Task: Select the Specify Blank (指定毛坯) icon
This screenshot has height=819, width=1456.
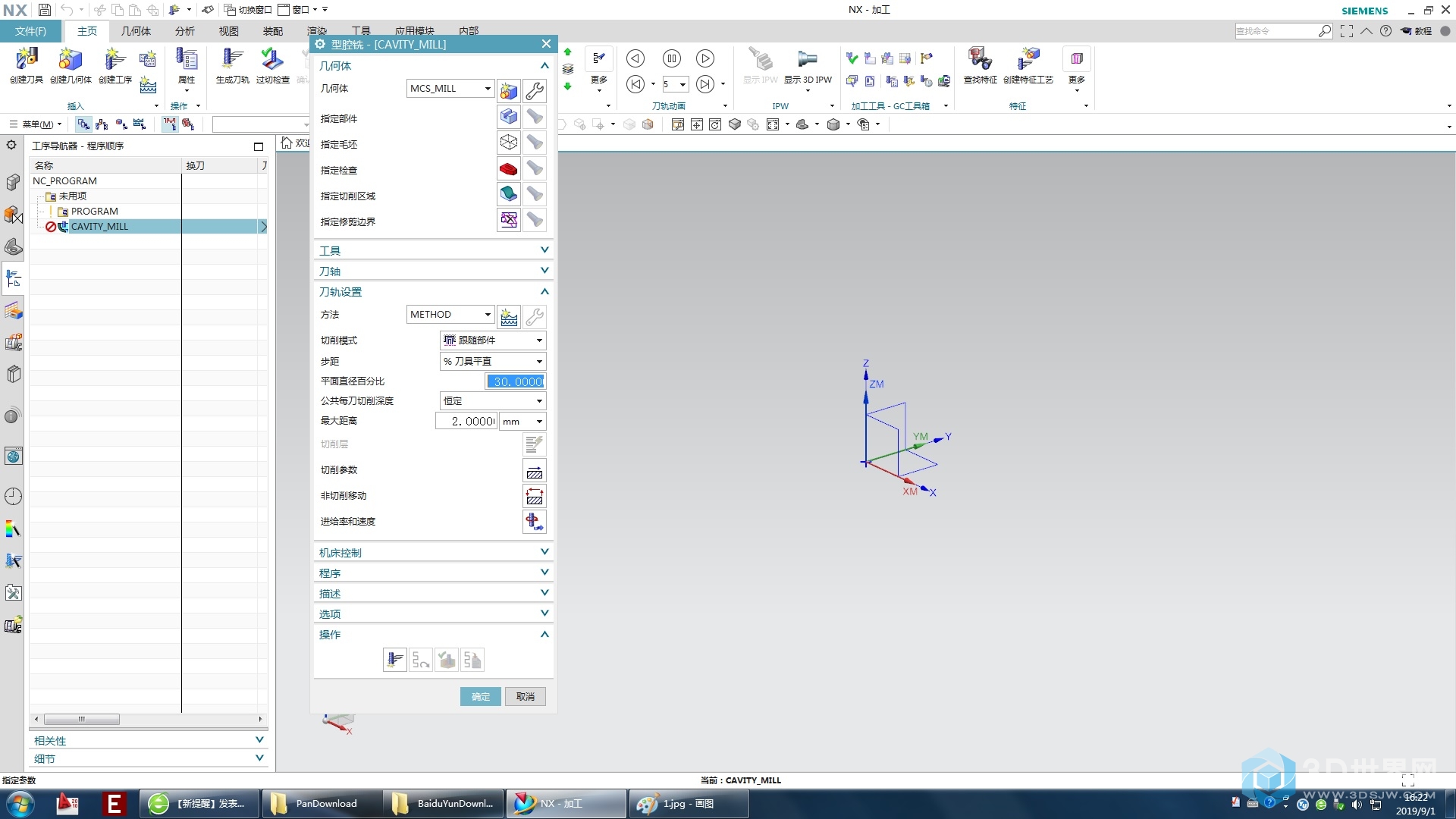Action: click(509, 143)
